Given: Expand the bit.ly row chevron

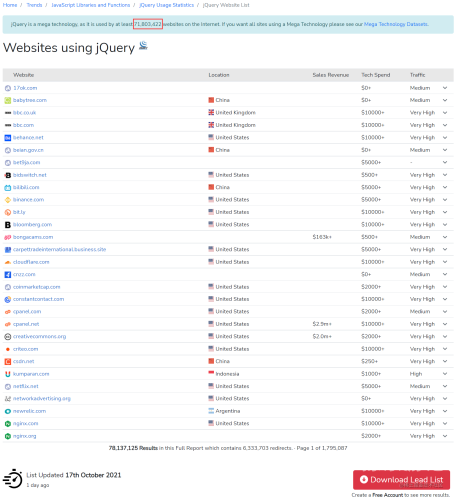Looking at the screenshot, I should (x=445, y=212).
